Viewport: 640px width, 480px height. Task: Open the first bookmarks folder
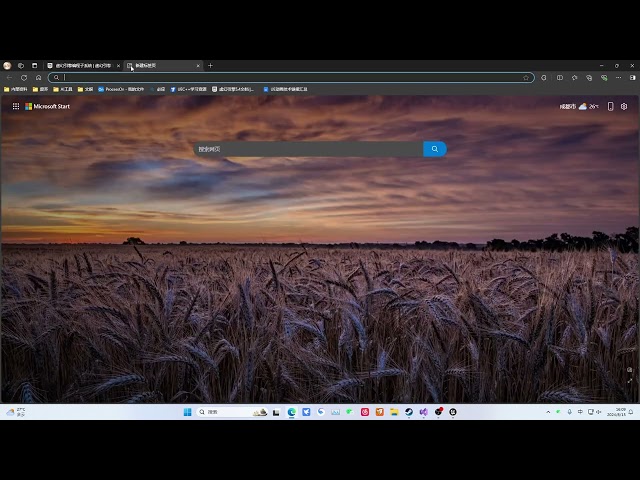[x=16, y=89]
